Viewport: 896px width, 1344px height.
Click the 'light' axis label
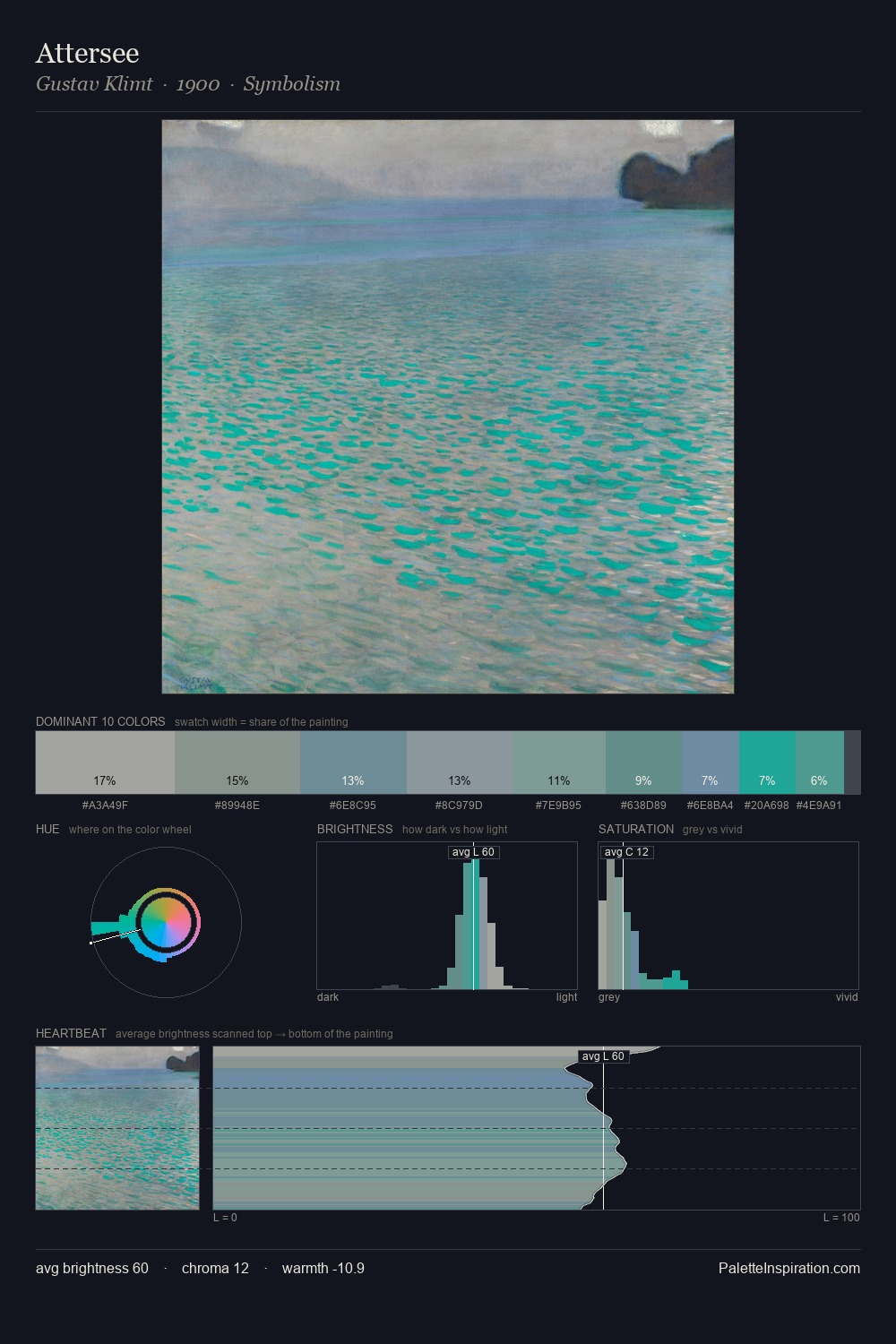(566, 997)
